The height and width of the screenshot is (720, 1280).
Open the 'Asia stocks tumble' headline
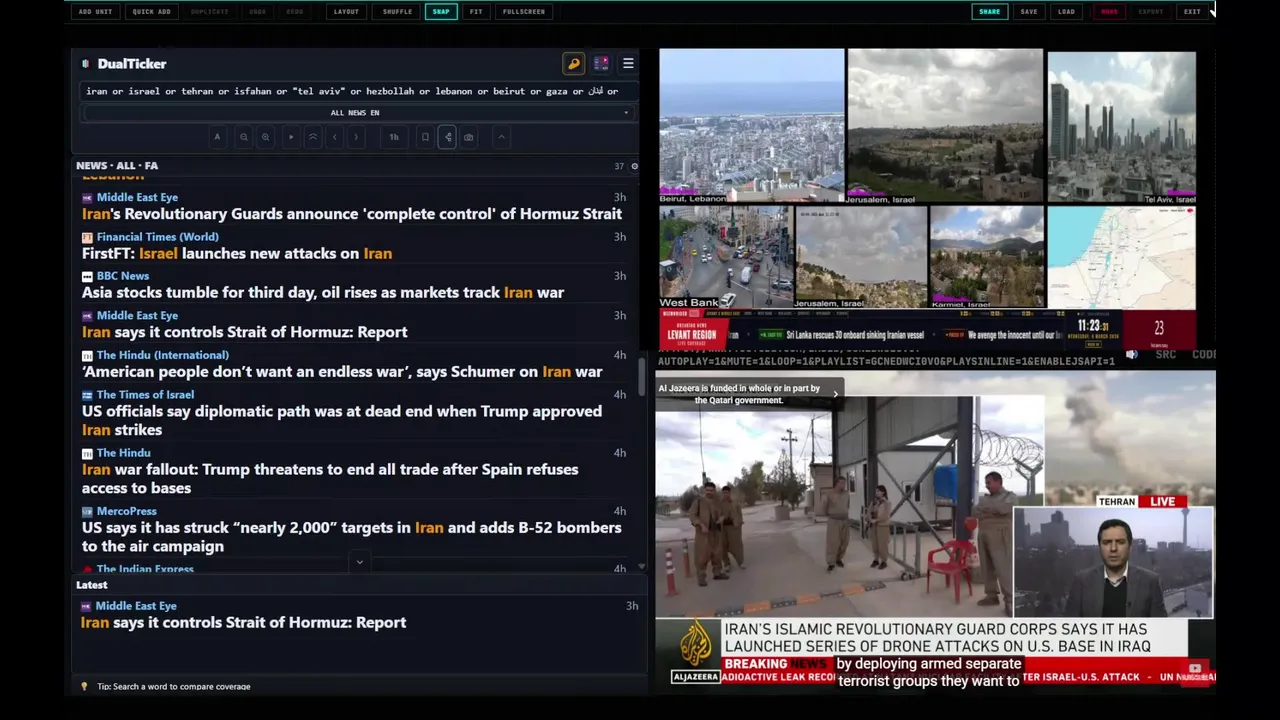tap(323, 293)
